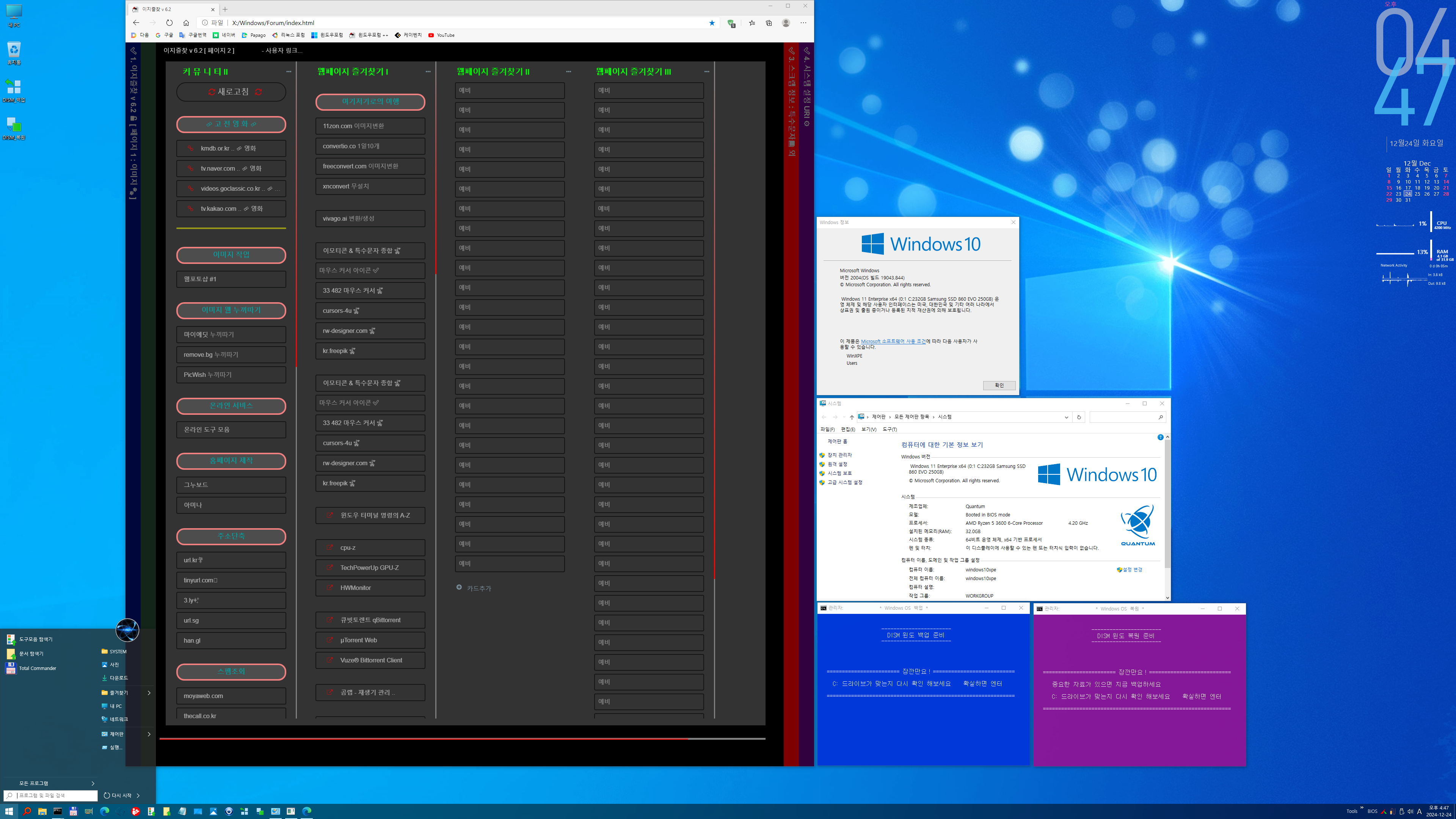Reload the page with refresh icon
Screen dimensions: 1456x819
pos(169,23)
